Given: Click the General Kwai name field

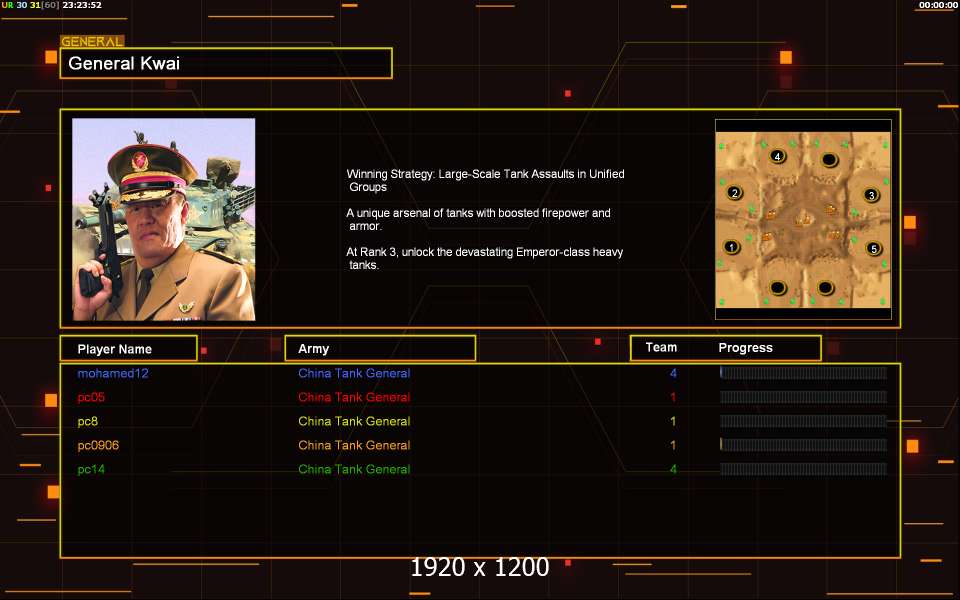Looking at the screenshot, I should coord(226,63).
